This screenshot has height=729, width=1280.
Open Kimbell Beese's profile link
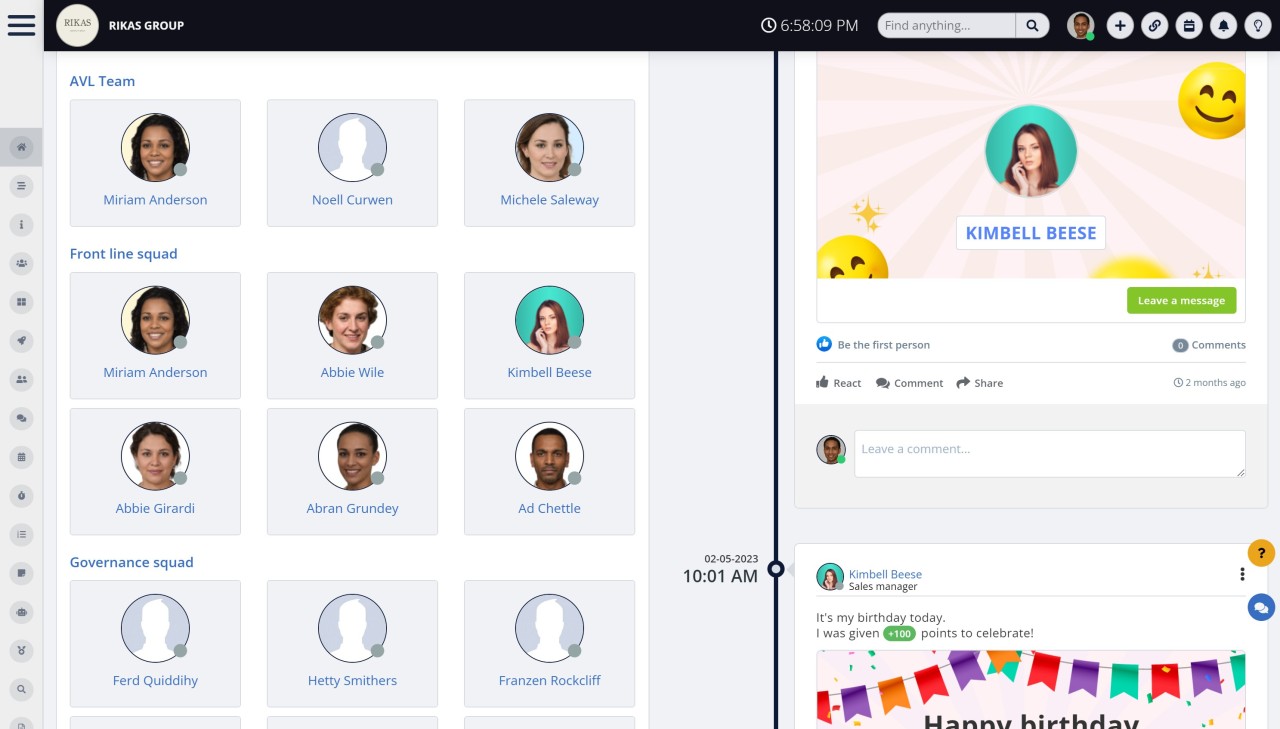(x=885, y=573)
